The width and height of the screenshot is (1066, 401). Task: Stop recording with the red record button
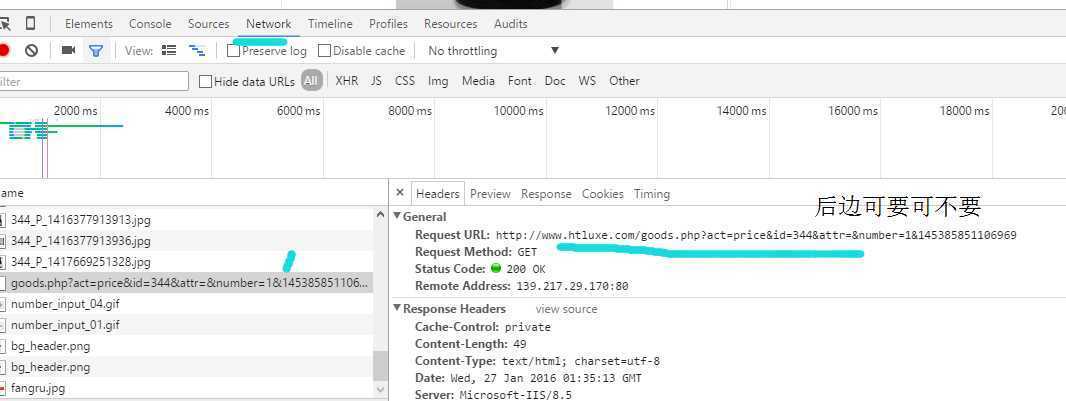(3, 50)
